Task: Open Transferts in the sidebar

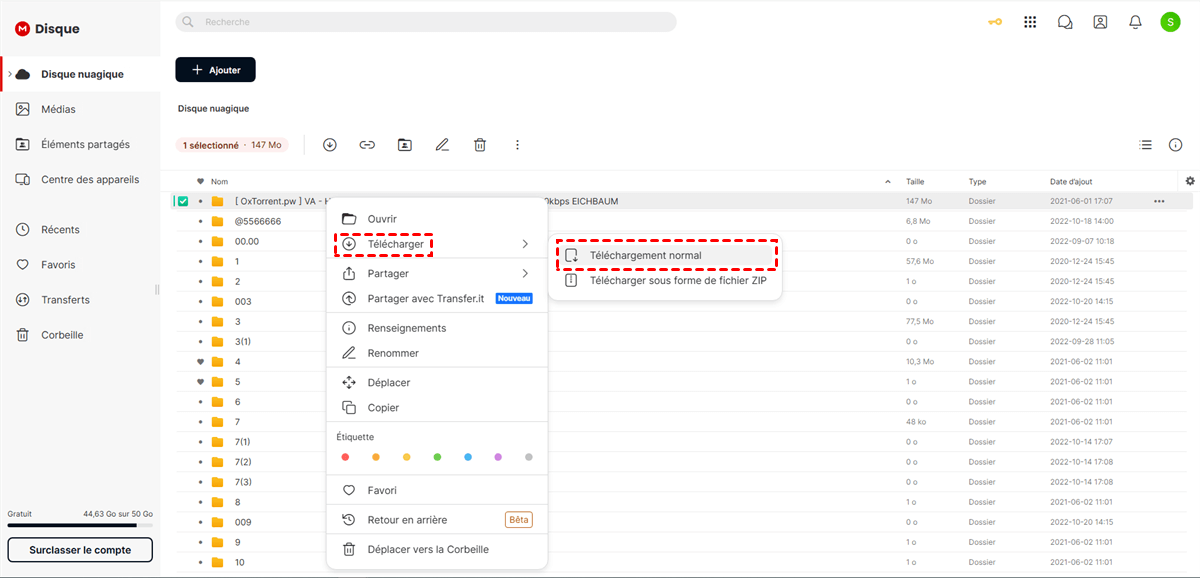Action: (x=80, y=299)
